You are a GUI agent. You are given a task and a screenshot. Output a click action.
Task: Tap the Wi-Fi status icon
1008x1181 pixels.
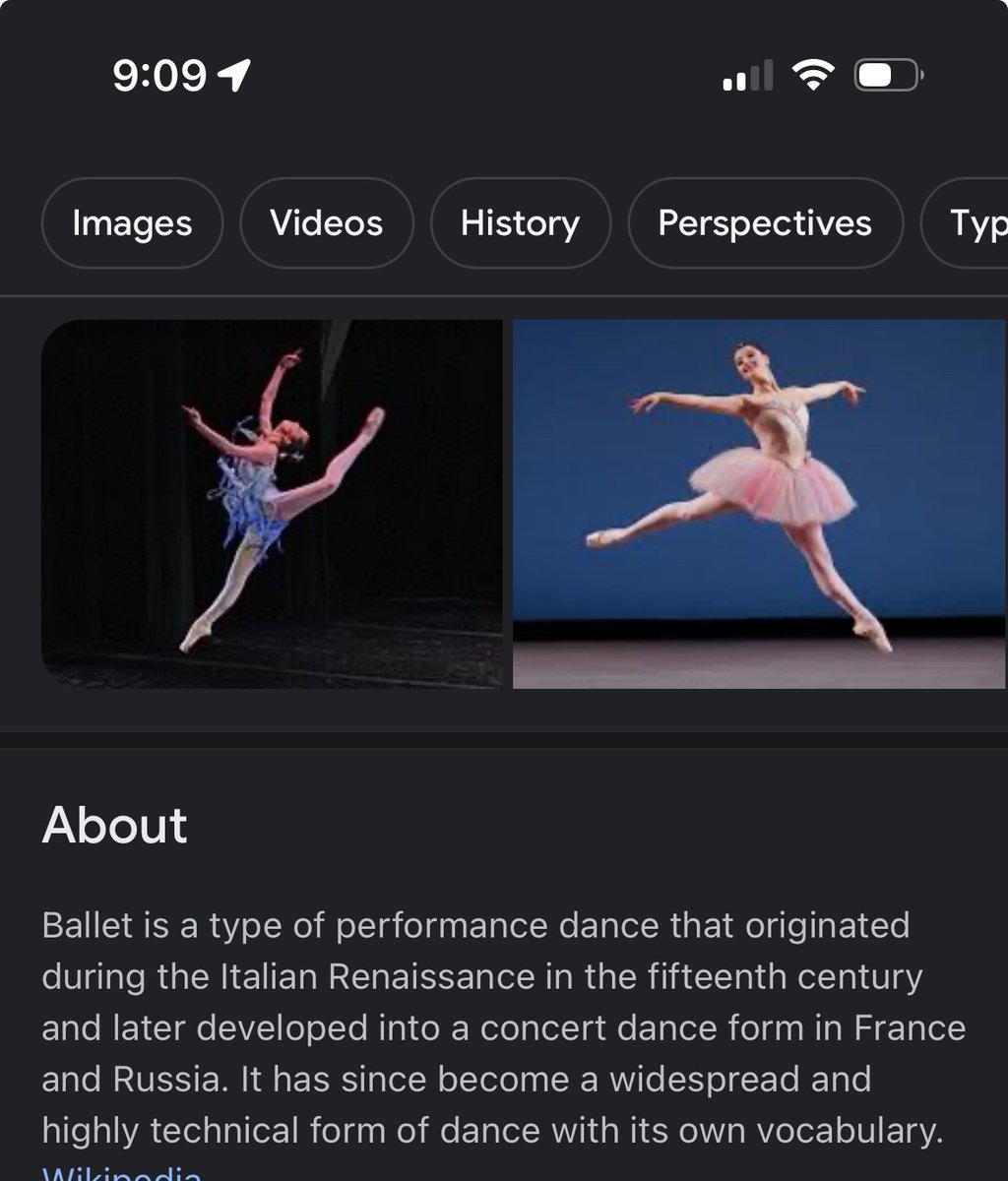[x=813, y=75]
